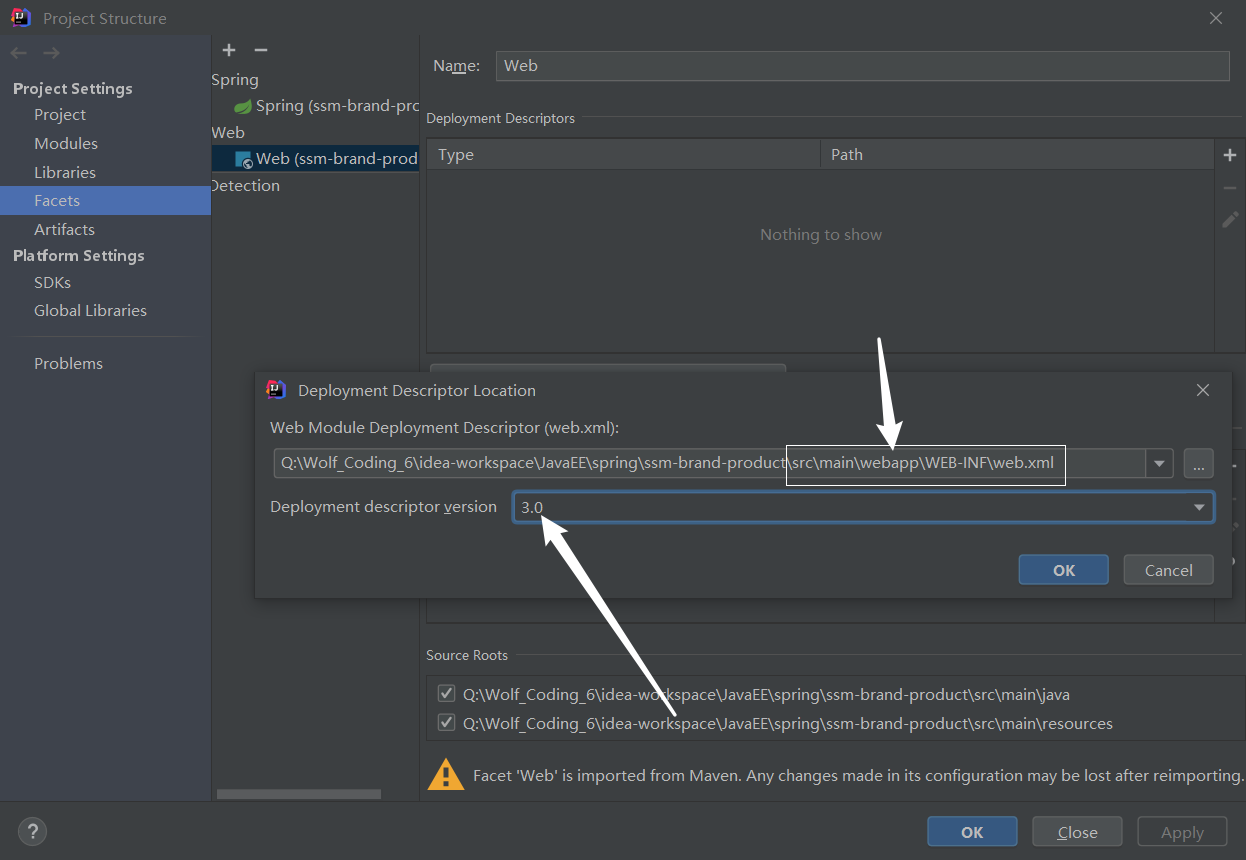1246x860 pixels.
Task: Select Project in Project Settings
Action: pos(60,115)
